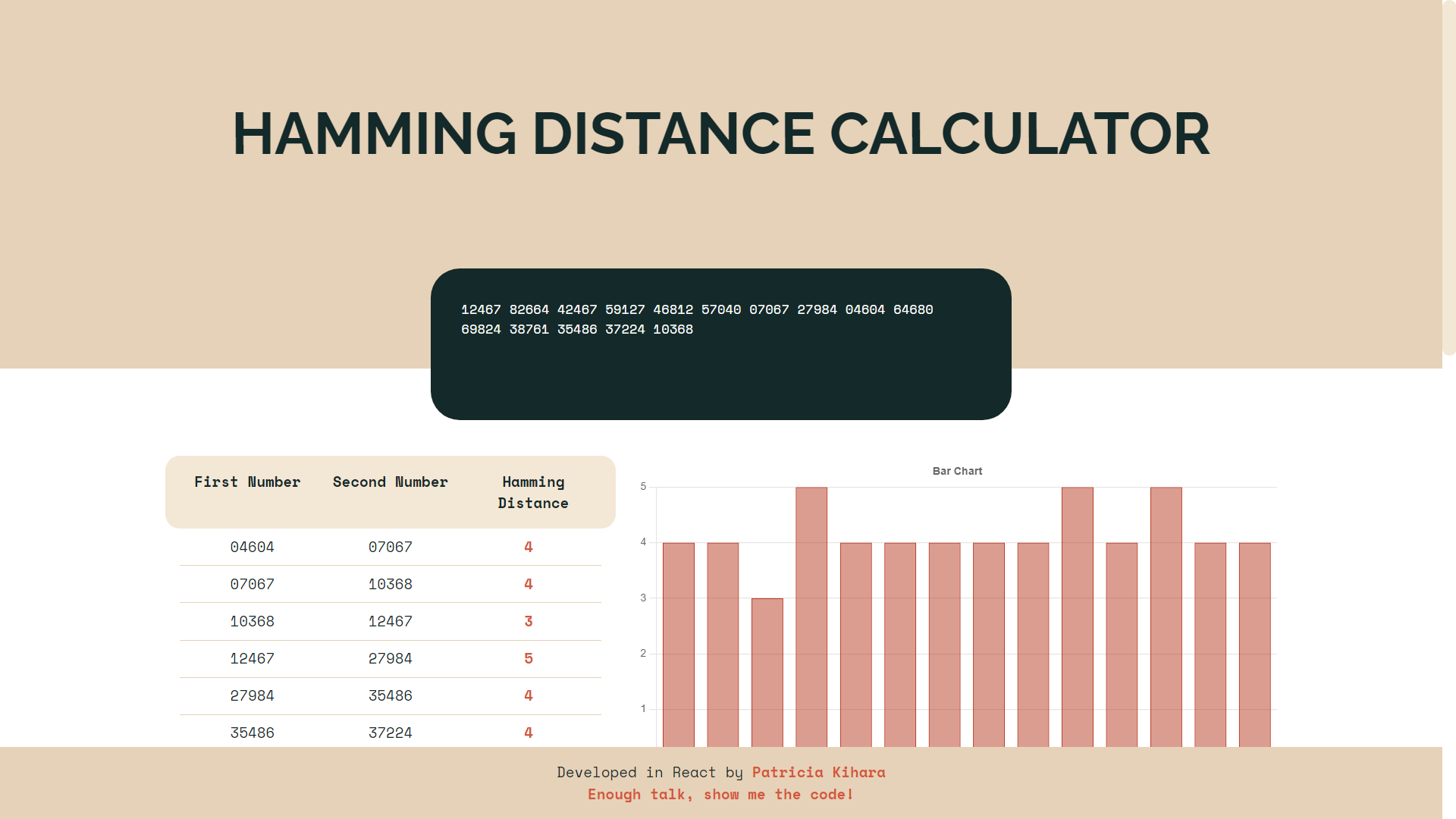Open 'Enough talk, show me the code!' link
Image resolution: width=1456 pixels, height=819 pixels.
tap(720, 794)
